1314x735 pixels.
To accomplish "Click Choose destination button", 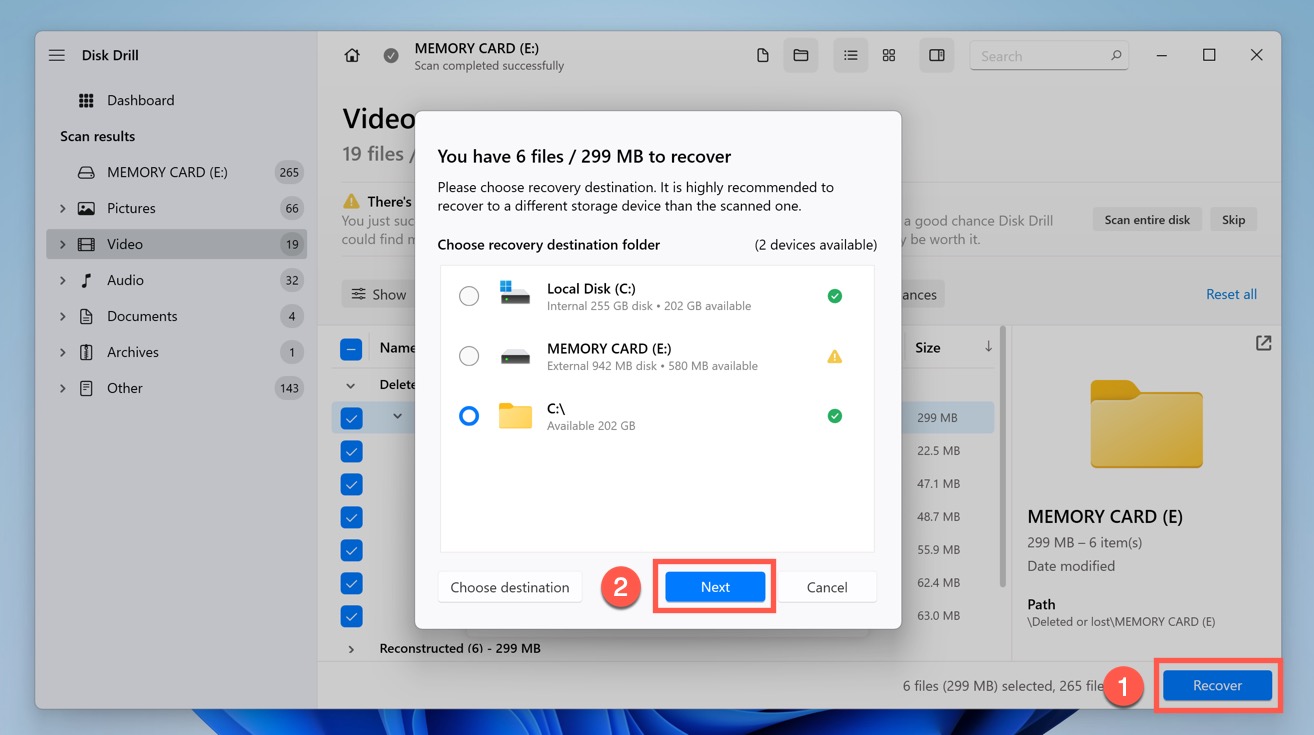I will pyautogui.click(x=510, y=587).
